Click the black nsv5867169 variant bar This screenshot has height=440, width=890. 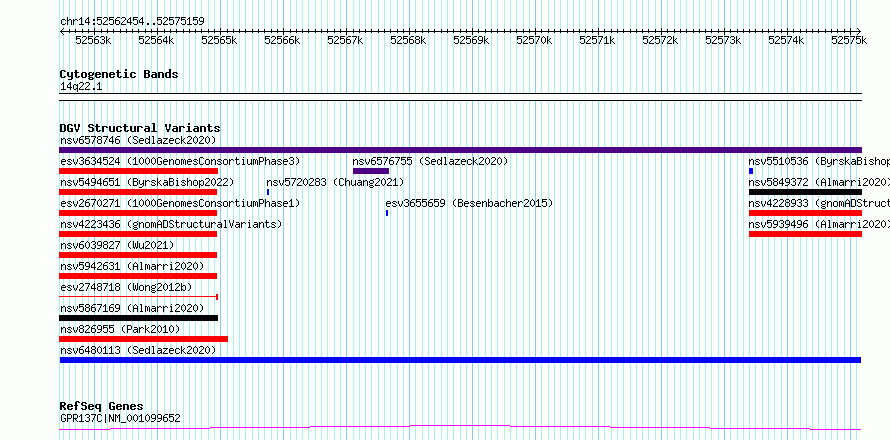[138, 318]
